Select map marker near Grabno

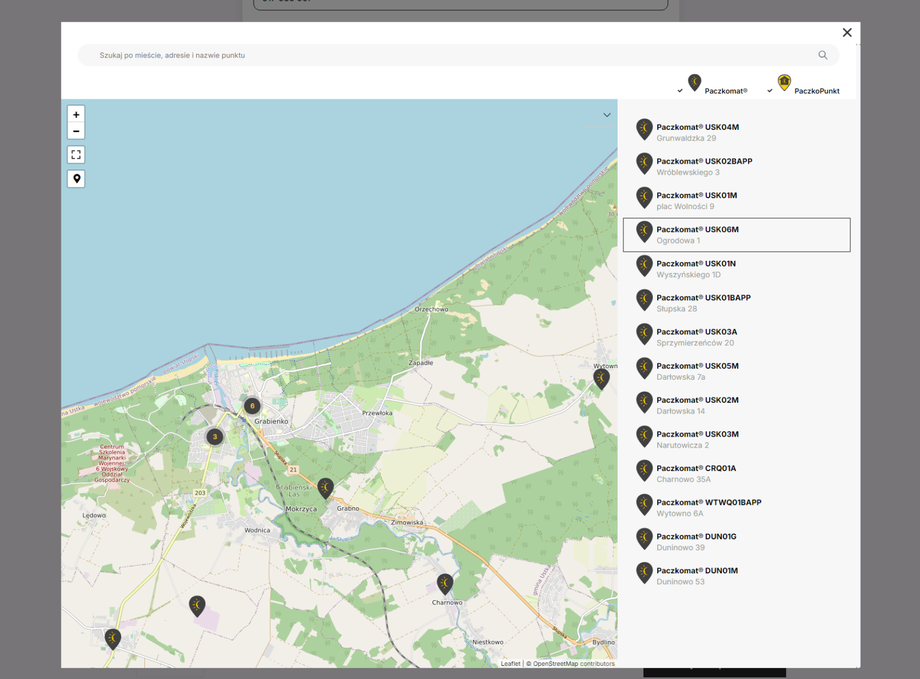coord(326,488)
